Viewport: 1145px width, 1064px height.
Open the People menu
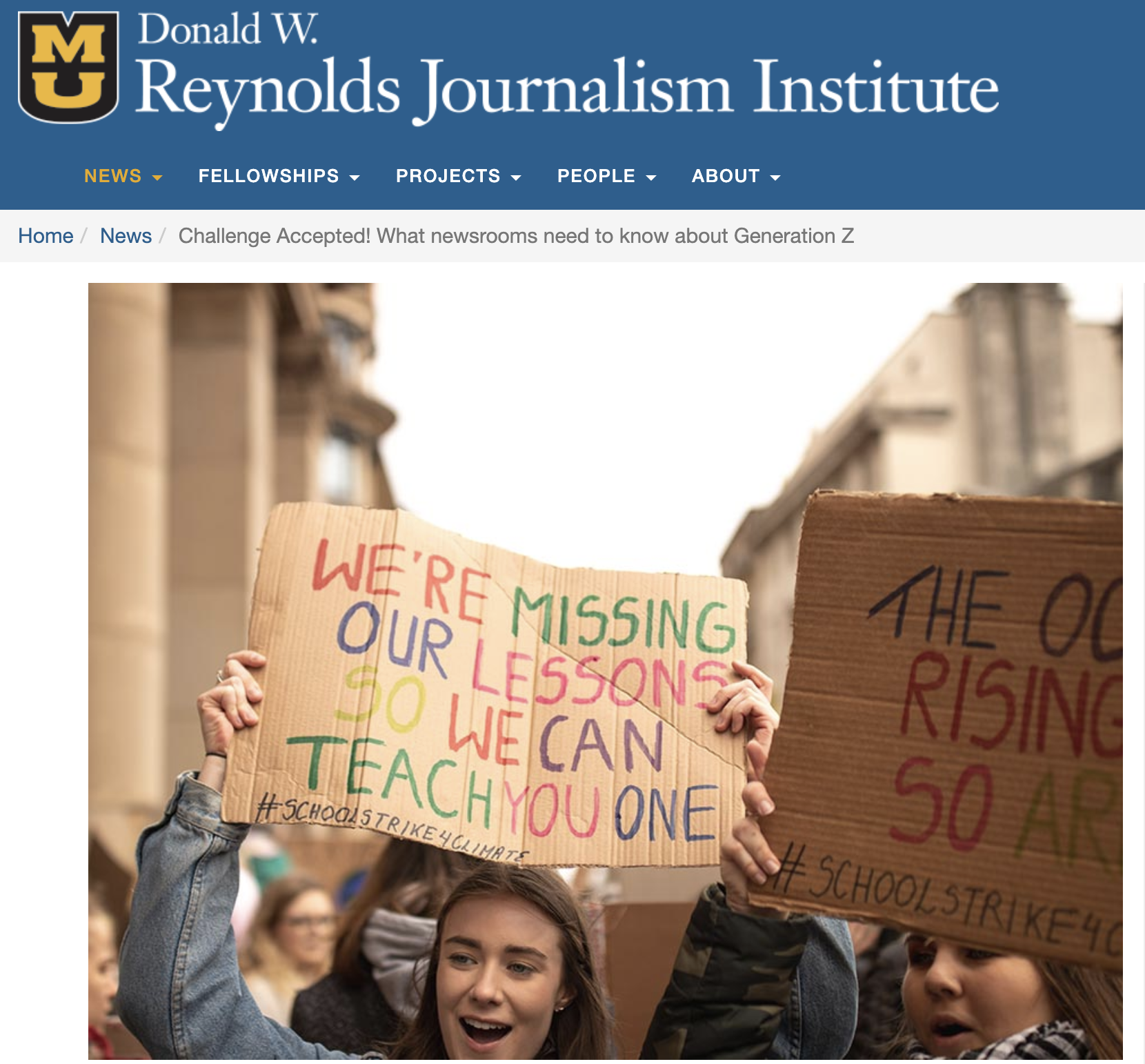[606, 176]
